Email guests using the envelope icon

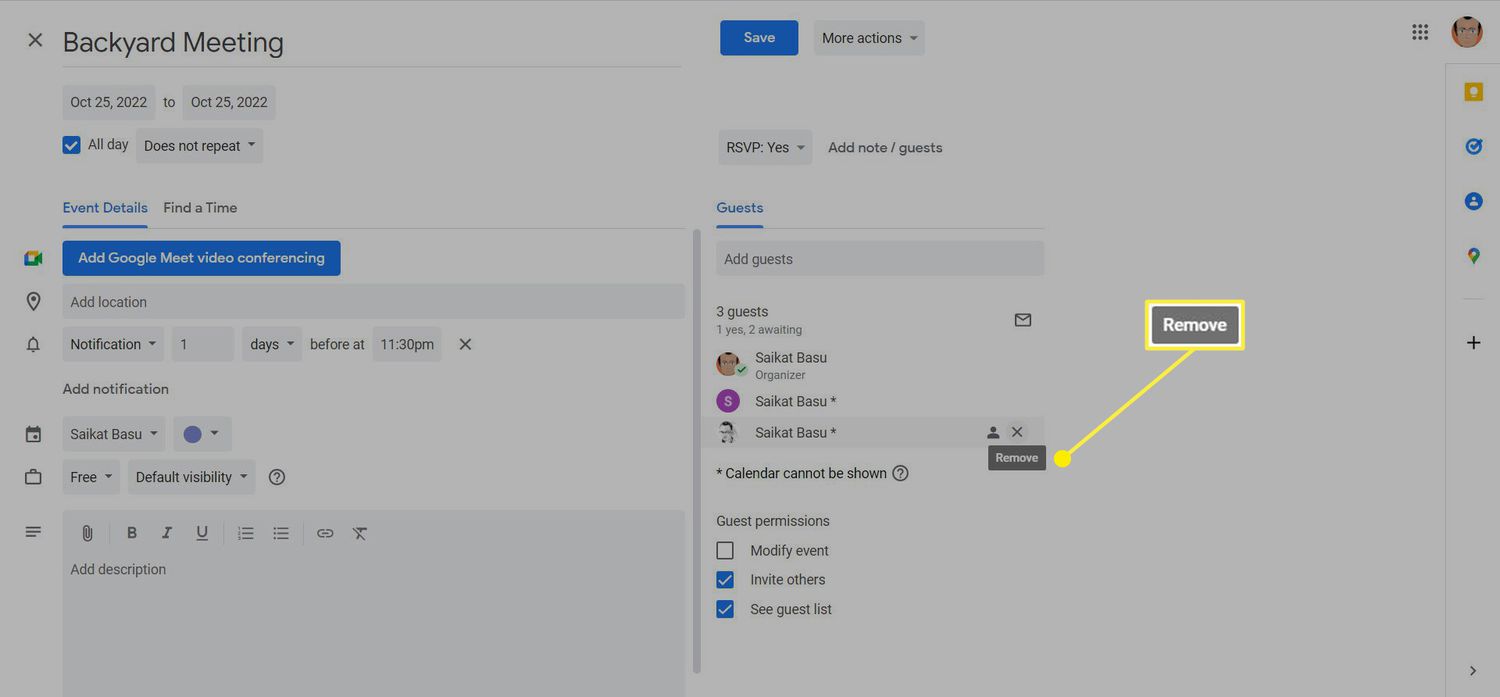tap(1022, 320)
